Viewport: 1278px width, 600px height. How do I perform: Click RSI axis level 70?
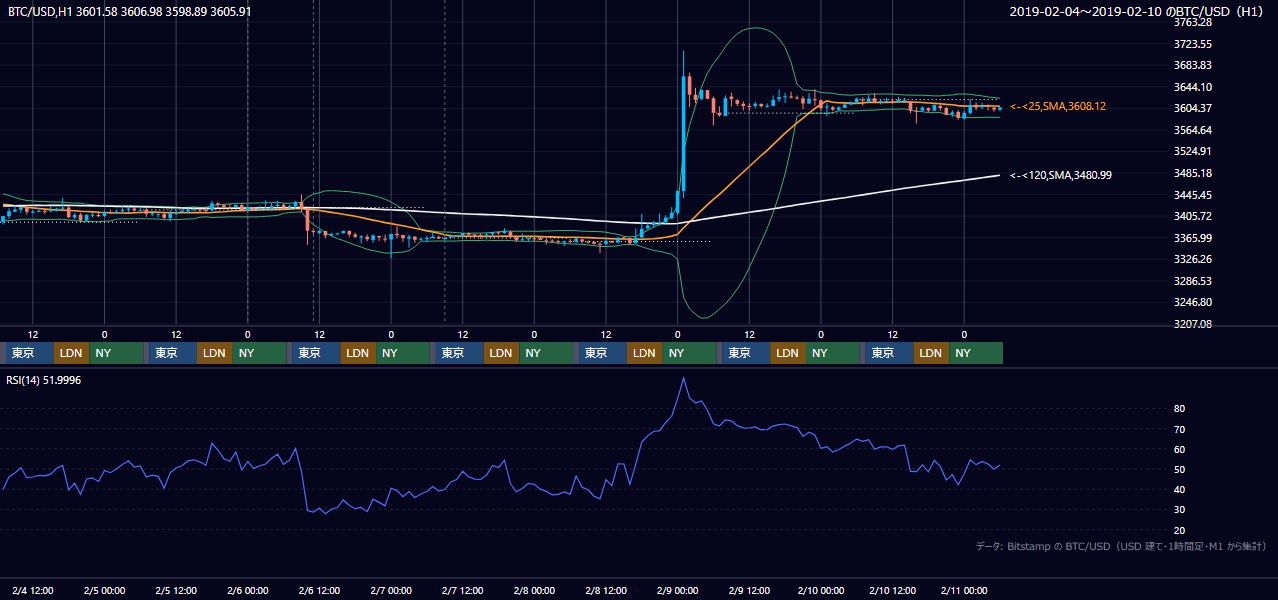coord(1180,429)
